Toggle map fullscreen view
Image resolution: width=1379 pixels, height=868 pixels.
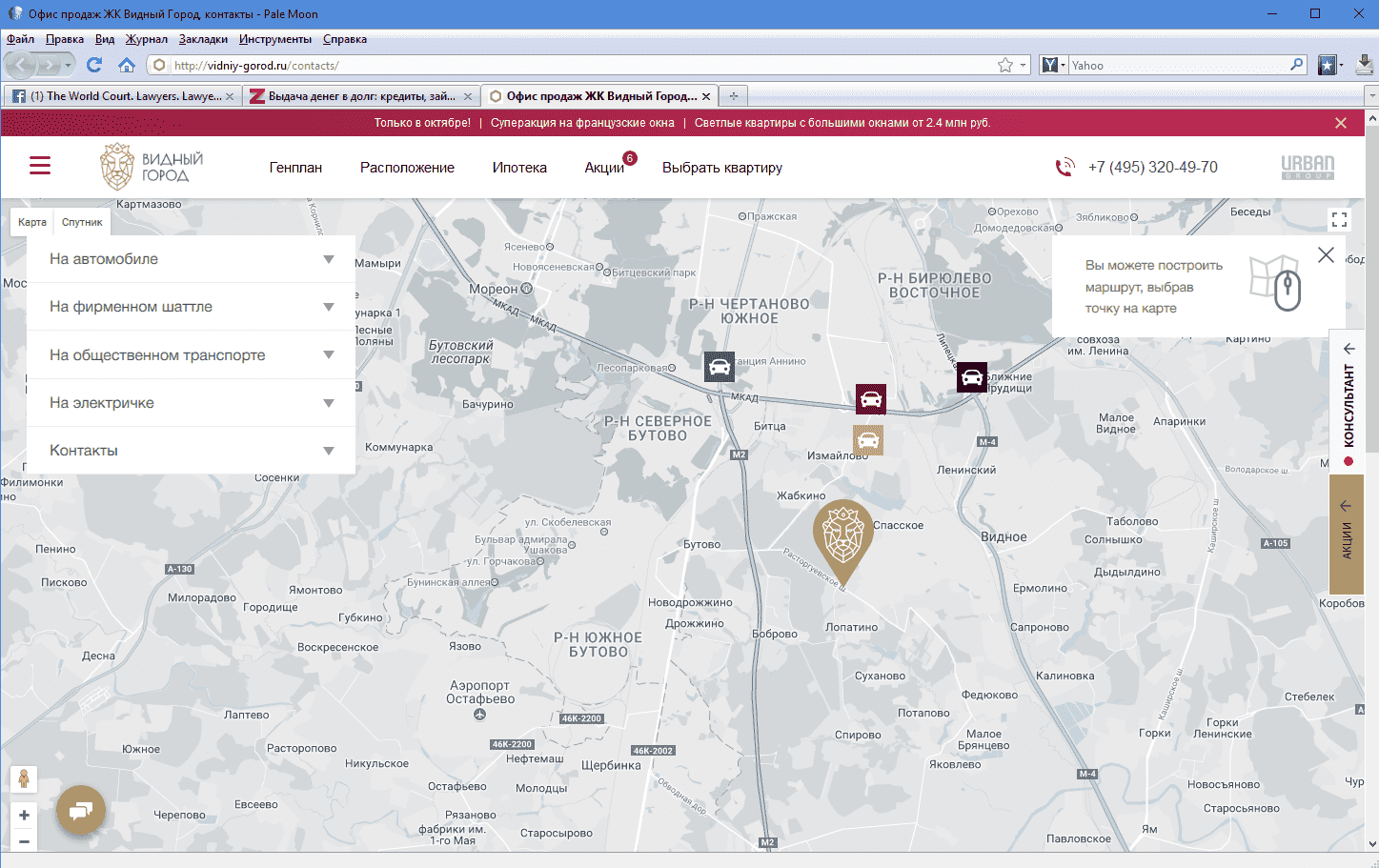1339,220
